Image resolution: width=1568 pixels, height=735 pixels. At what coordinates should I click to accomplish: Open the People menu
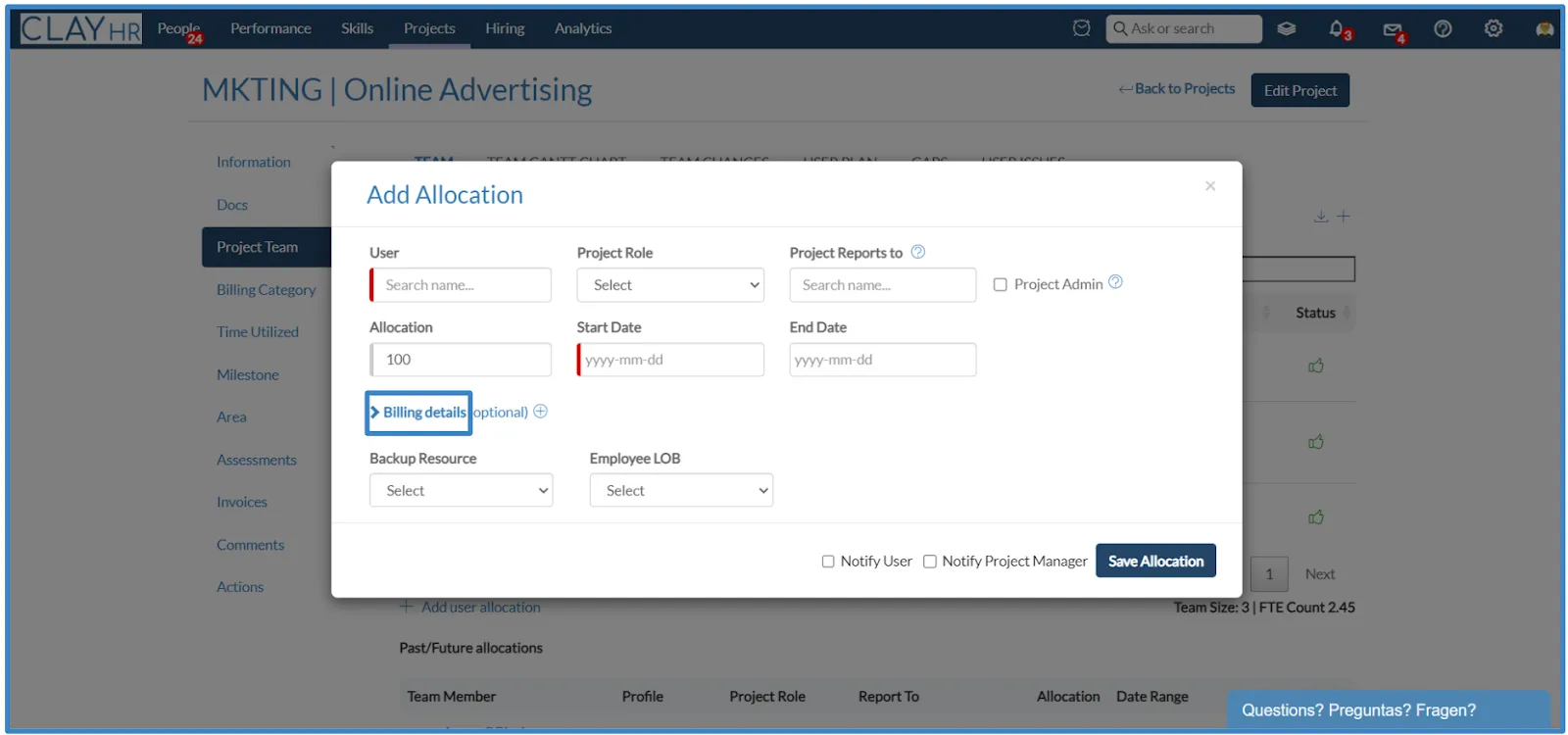(x=178, y=28)
